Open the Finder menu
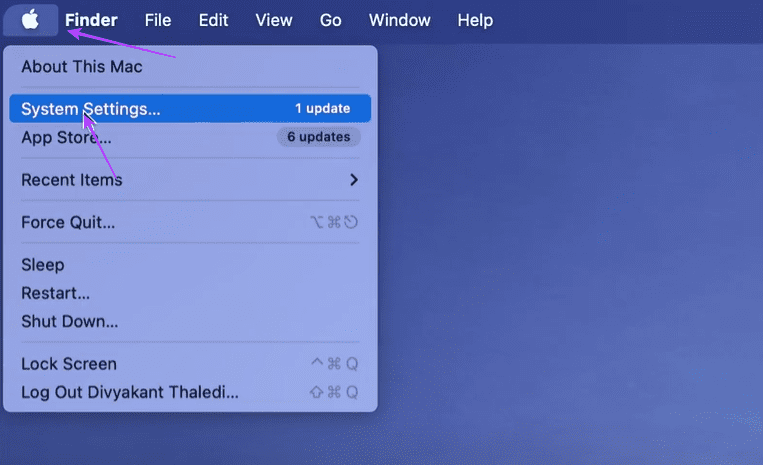Viewport: 763px width, 465px height. click(91, 20)
